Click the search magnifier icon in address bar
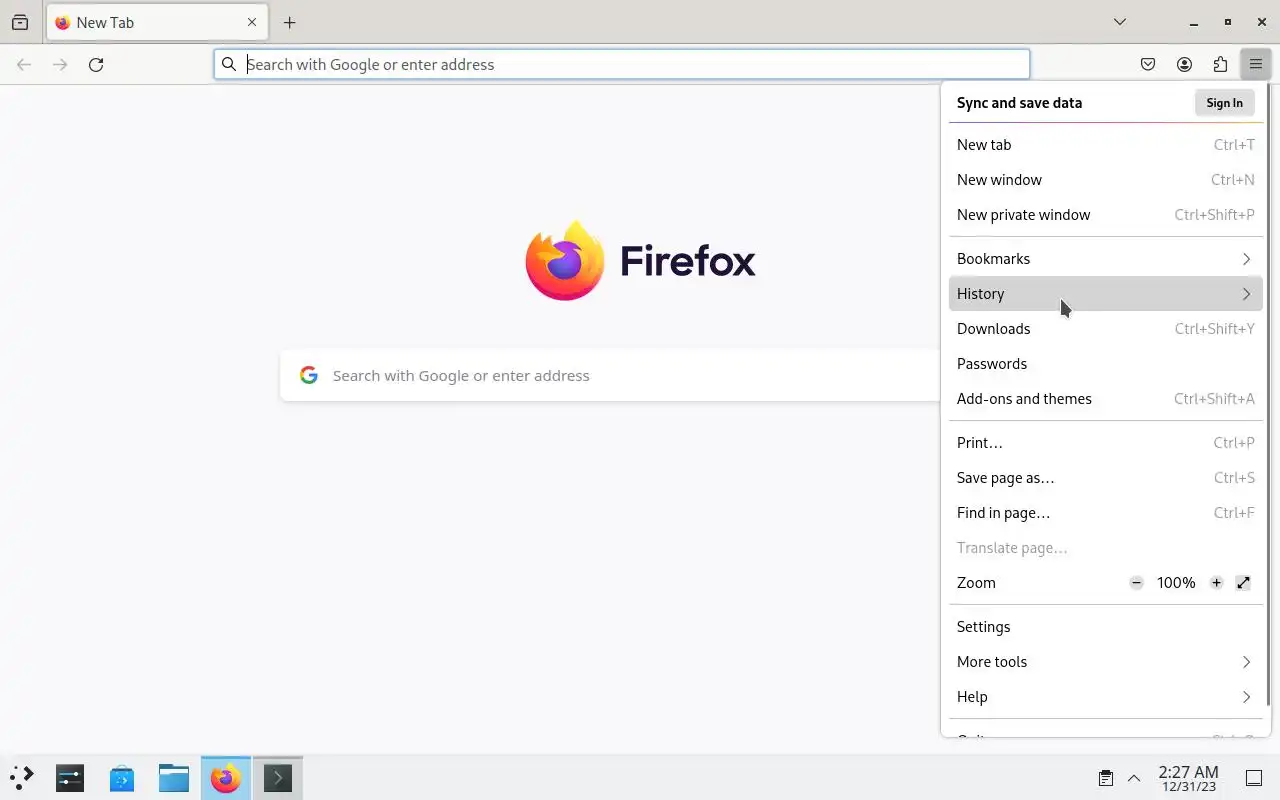Image resolution: width=1280 pixels, height=800 pixels. [229, 64]
